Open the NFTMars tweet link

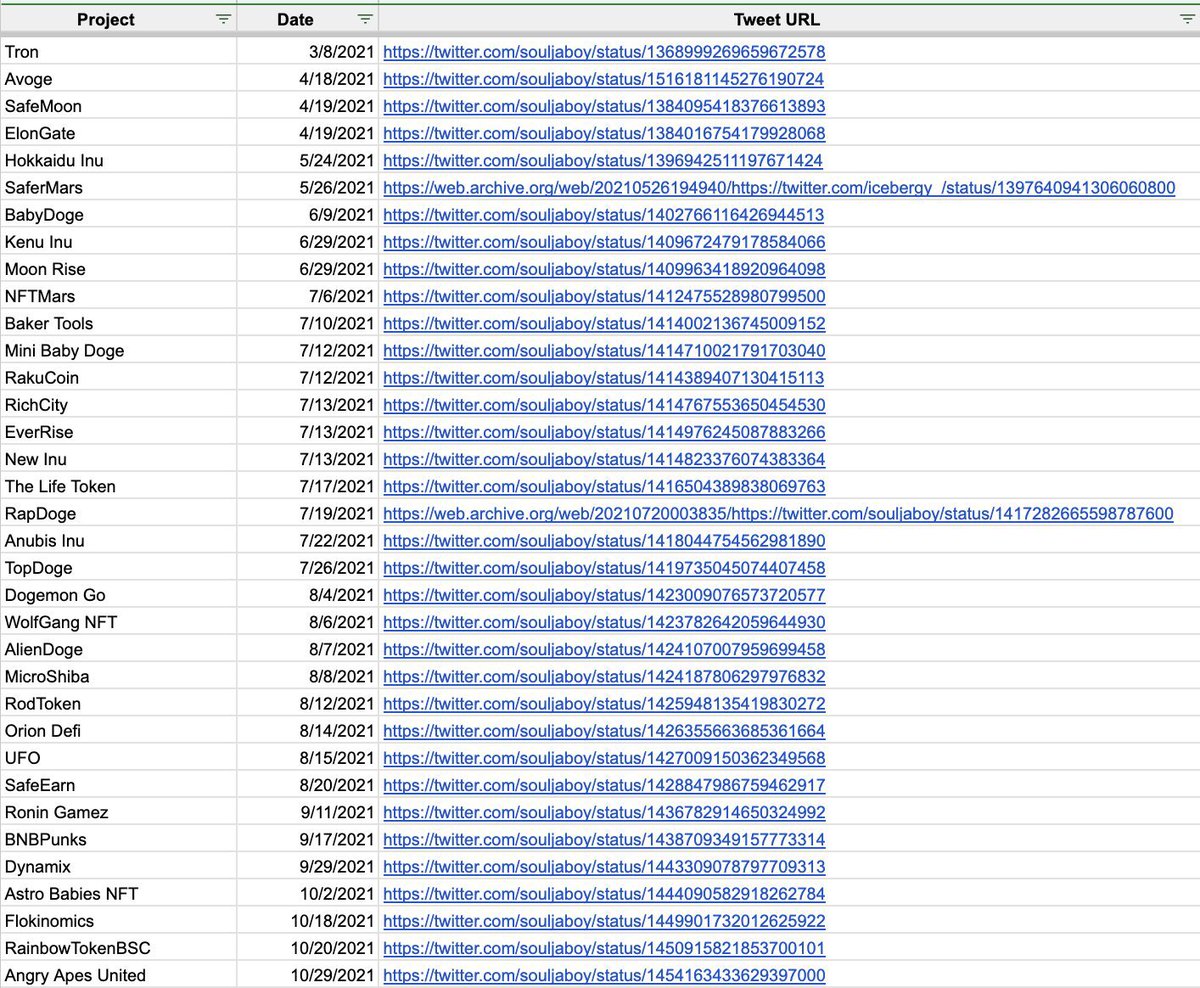604,296
